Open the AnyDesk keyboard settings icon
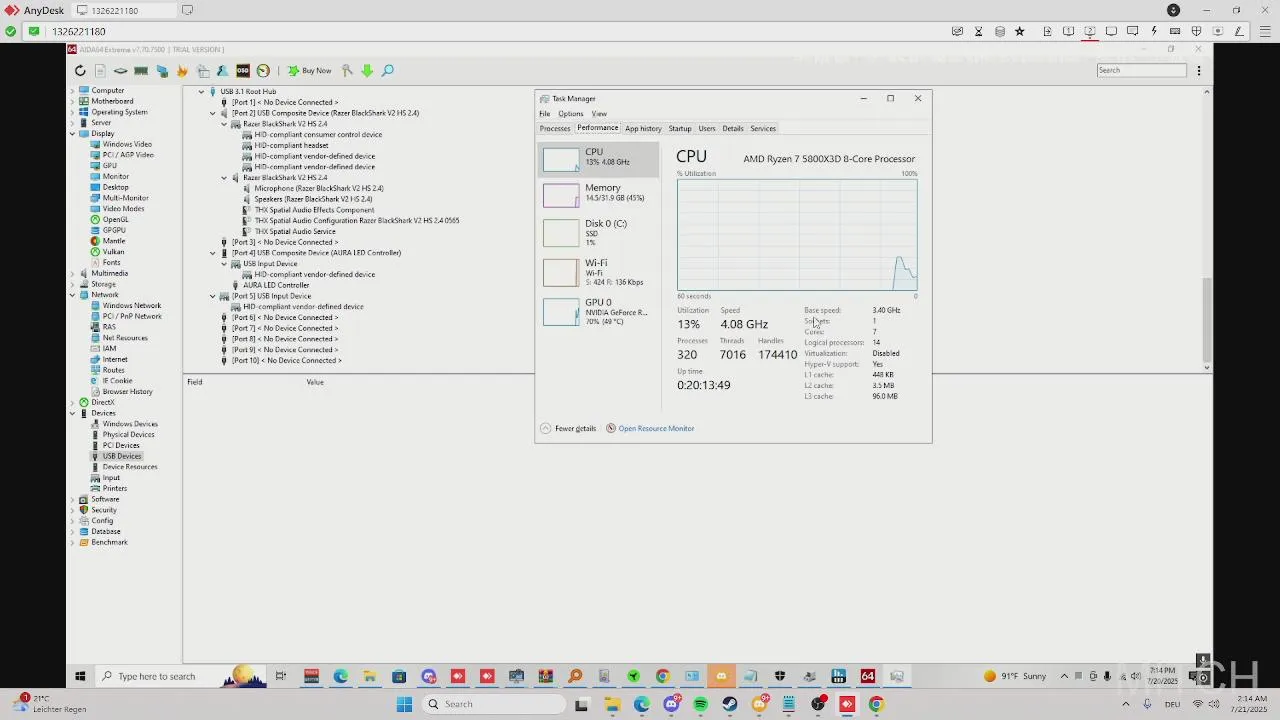The width and height of the screenshot is (1280, 720). click(x=1175, y=31)
